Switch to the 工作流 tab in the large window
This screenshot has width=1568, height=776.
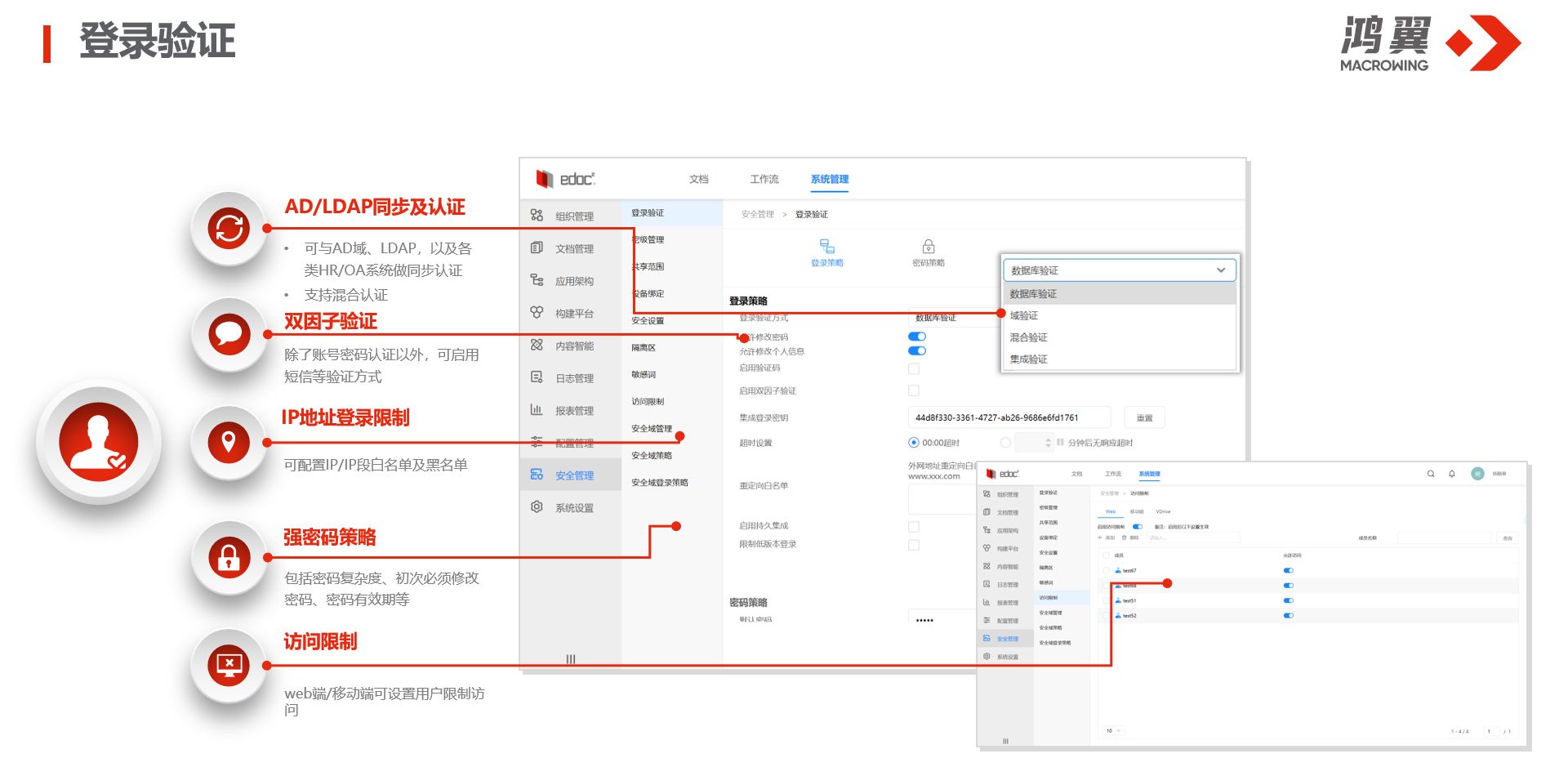point(764,179)
